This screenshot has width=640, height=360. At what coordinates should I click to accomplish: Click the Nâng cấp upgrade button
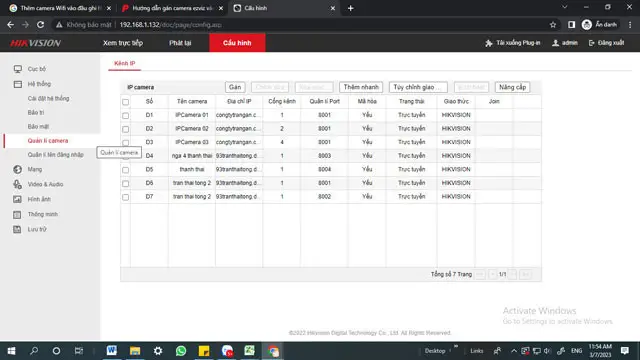(512, 87)
